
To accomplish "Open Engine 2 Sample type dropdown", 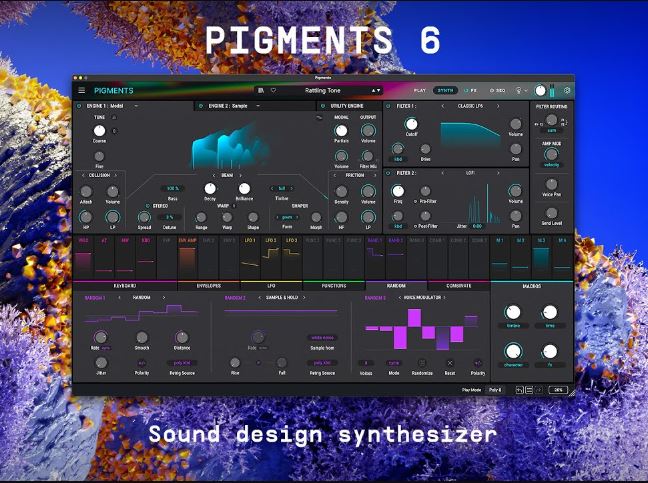I will click(258, 106).
